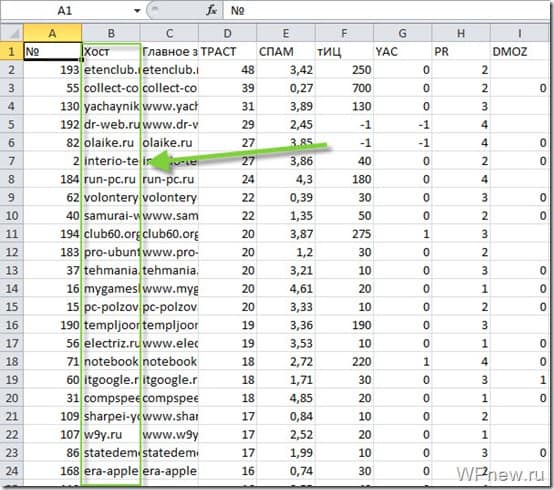The image size is (554, 490).
Task: Select column F header
Action: pyautogui.click(x=344, y=34)
